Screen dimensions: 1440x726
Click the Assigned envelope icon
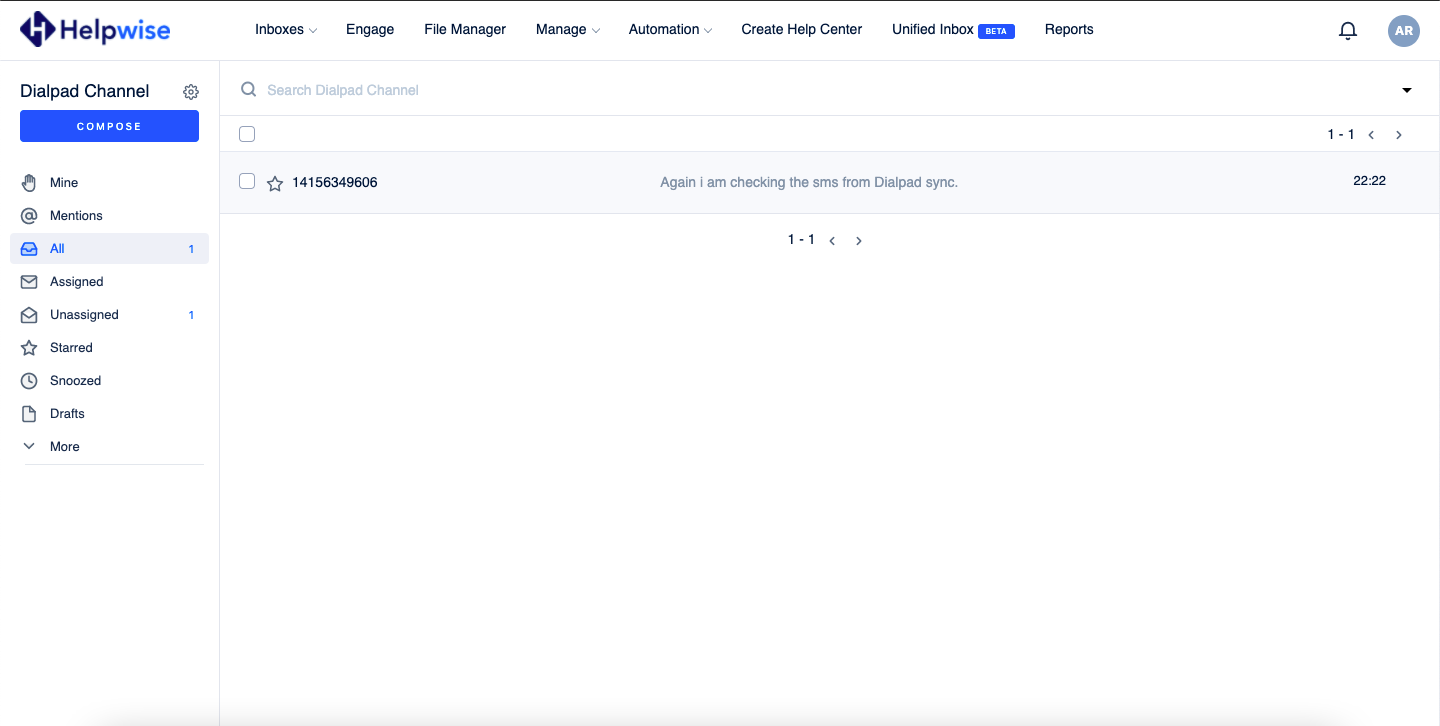(29, 282)
